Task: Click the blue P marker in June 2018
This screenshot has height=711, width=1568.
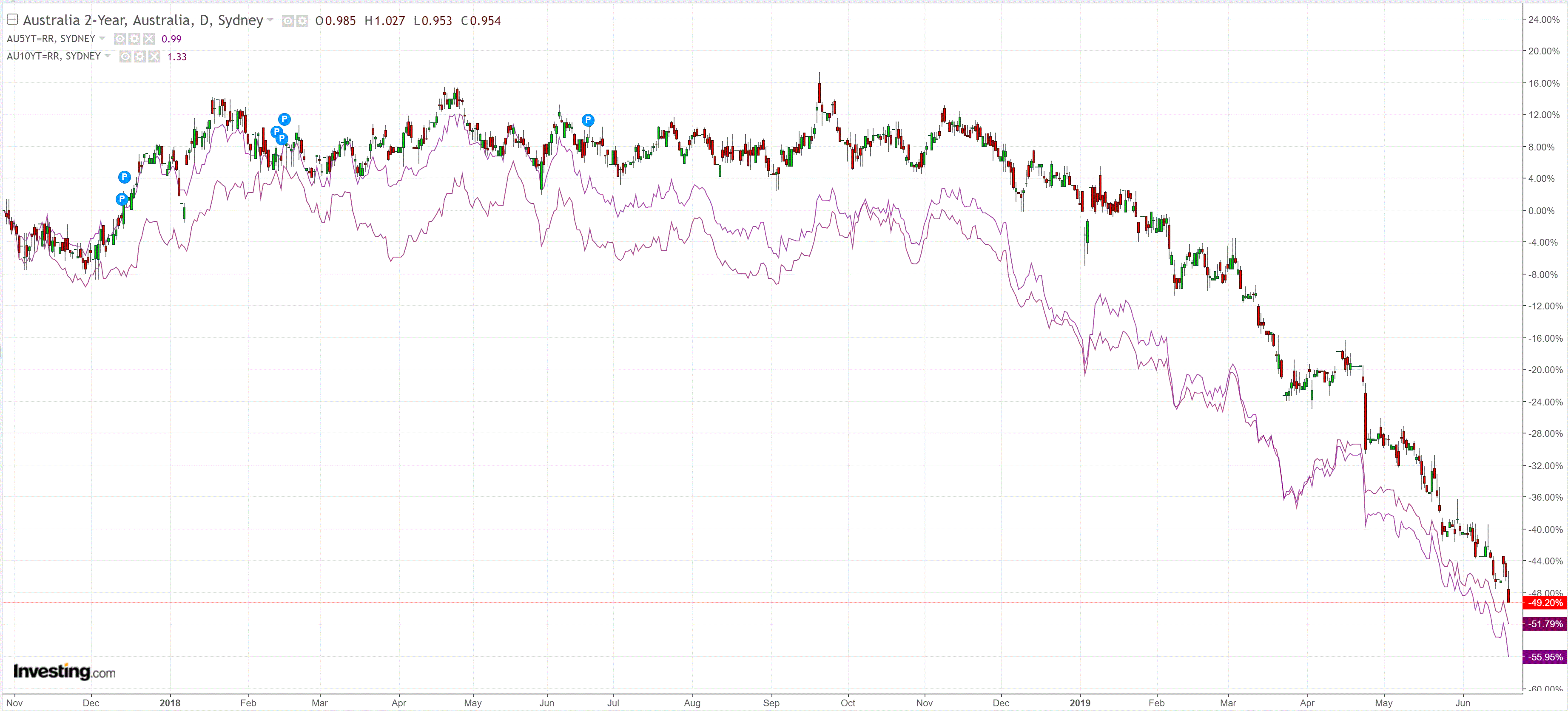Action: click(x=587, y=120)
